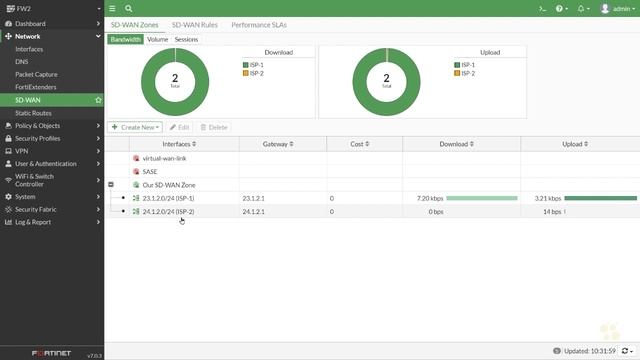Click the Security Fabric icon
Viewport: 640px width, 360px height.
tap(8, 209)
